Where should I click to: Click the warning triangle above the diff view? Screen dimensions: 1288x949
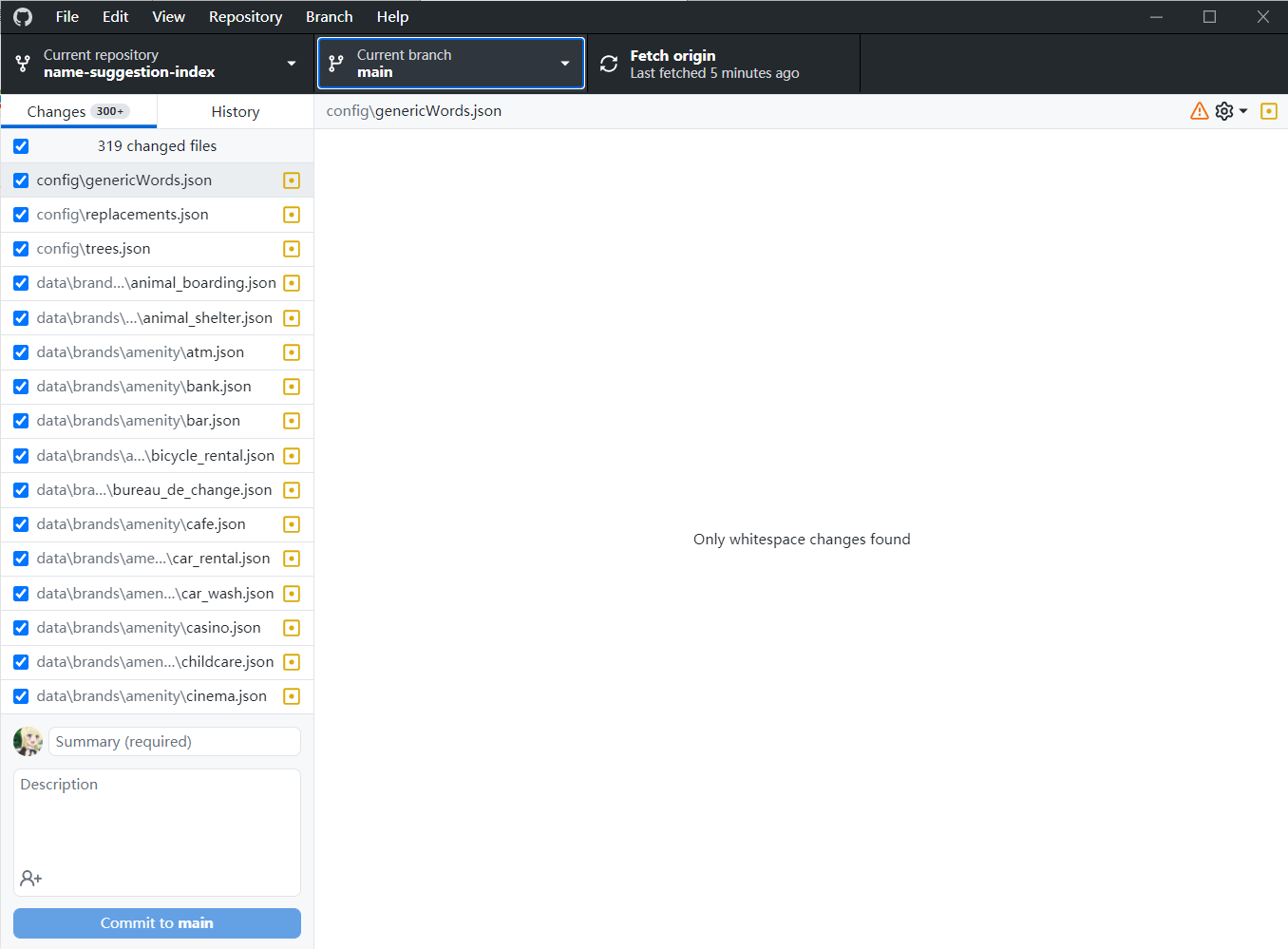pyautogui.click(x=1198, y=111)
